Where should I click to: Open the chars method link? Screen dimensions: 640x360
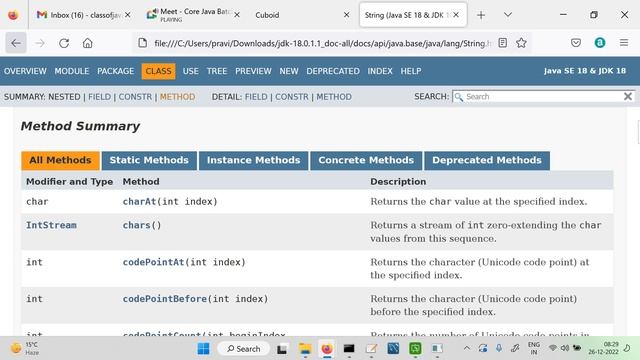click(136, 225)
